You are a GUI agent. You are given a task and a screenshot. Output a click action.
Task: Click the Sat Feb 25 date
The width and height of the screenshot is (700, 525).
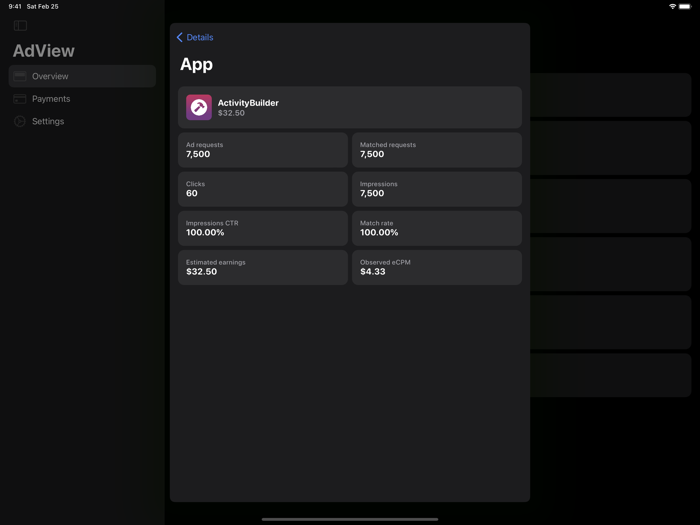click(x=42, y=6)
